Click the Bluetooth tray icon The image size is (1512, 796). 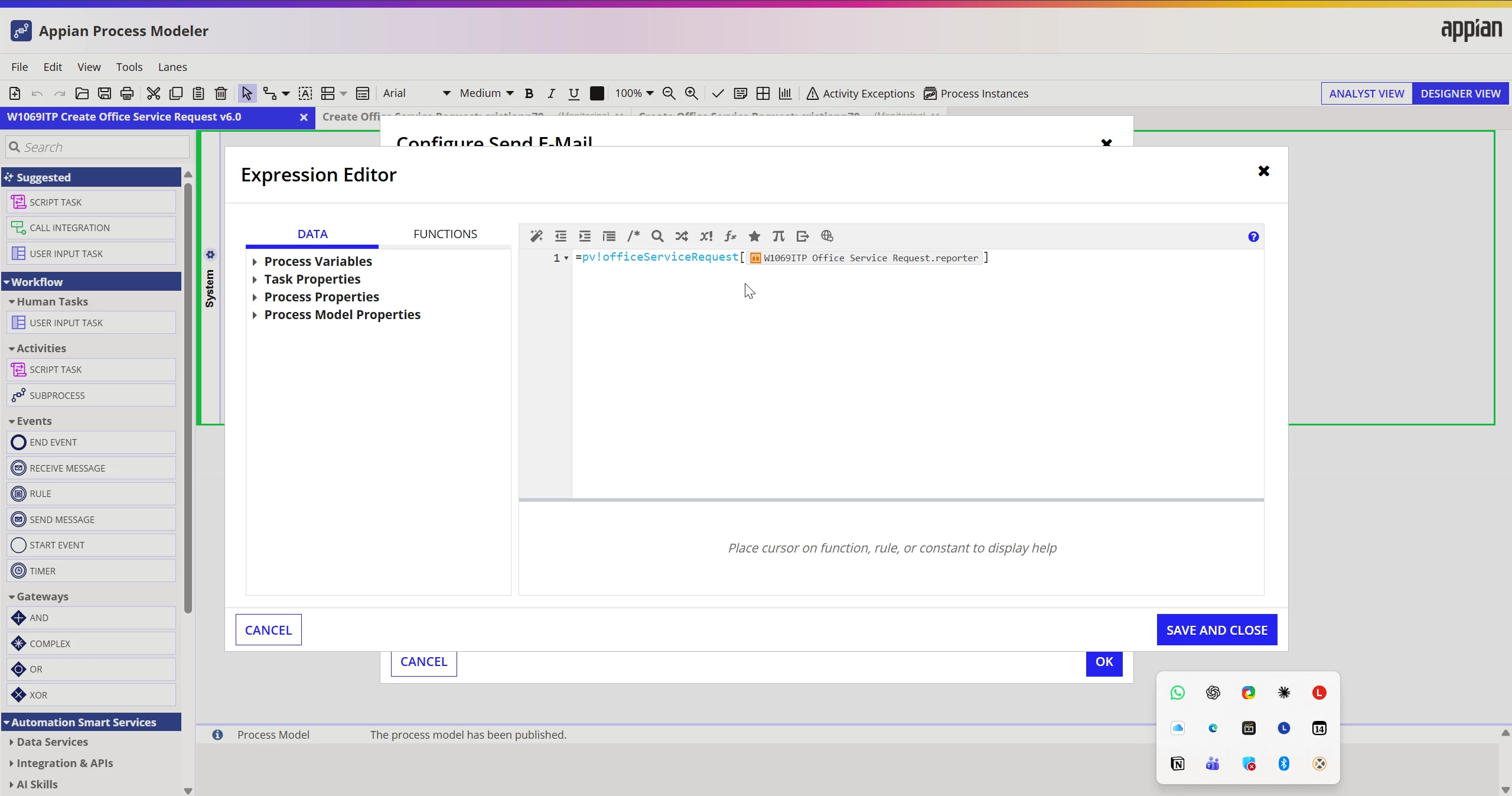1283,763
